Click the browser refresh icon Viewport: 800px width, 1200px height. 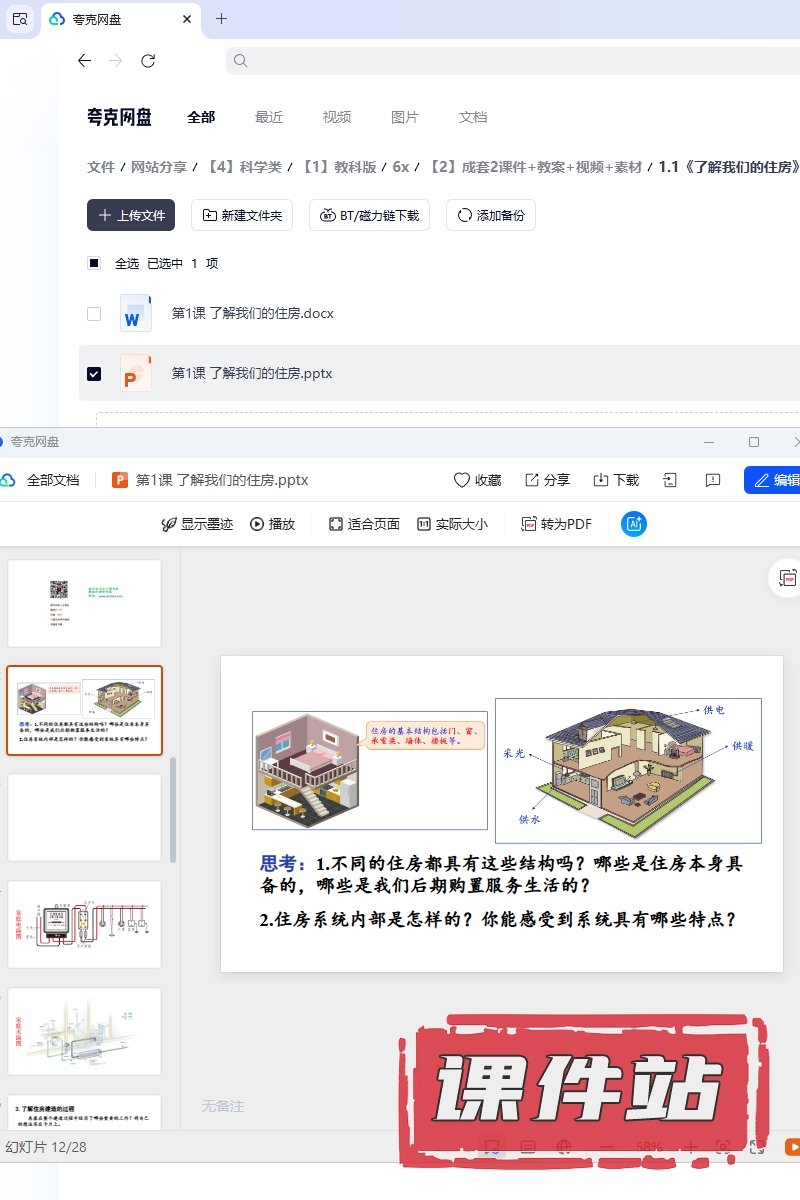click(x=148, y=61)
